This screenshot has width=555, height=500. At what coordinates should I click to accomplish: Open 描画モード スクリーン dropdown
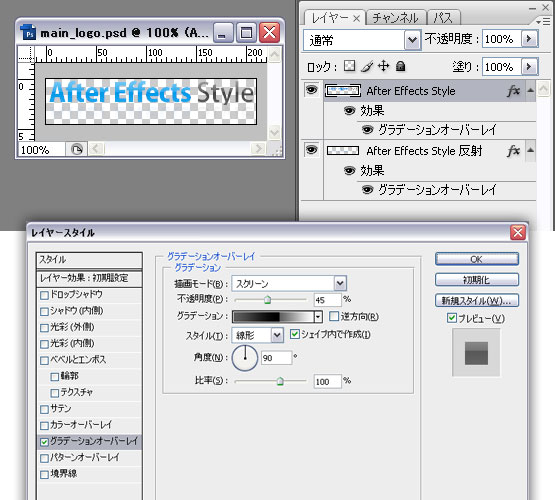pos(340,283)
